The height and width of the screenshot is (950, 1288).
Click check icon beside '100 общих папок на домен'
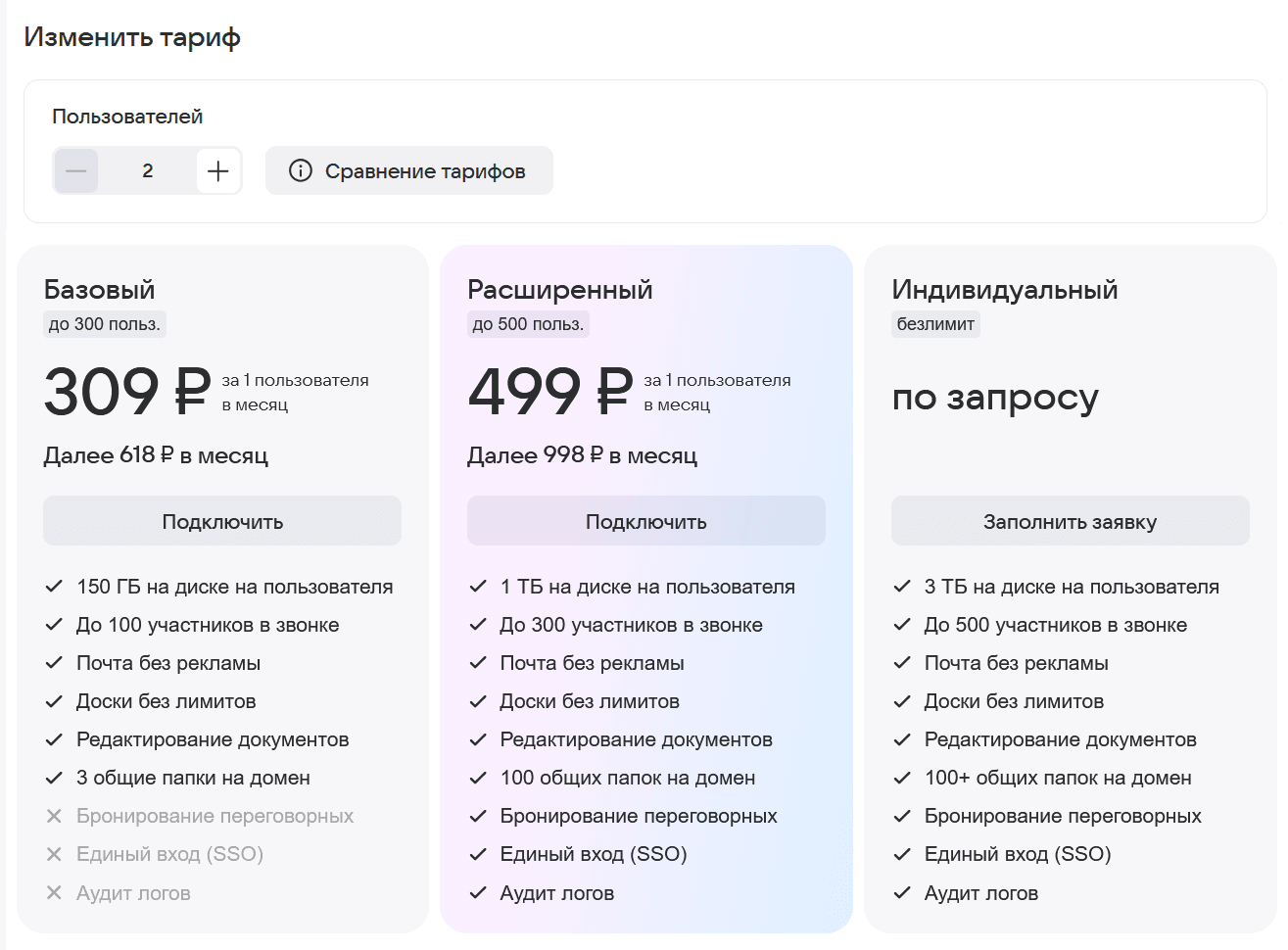(478, 778)
